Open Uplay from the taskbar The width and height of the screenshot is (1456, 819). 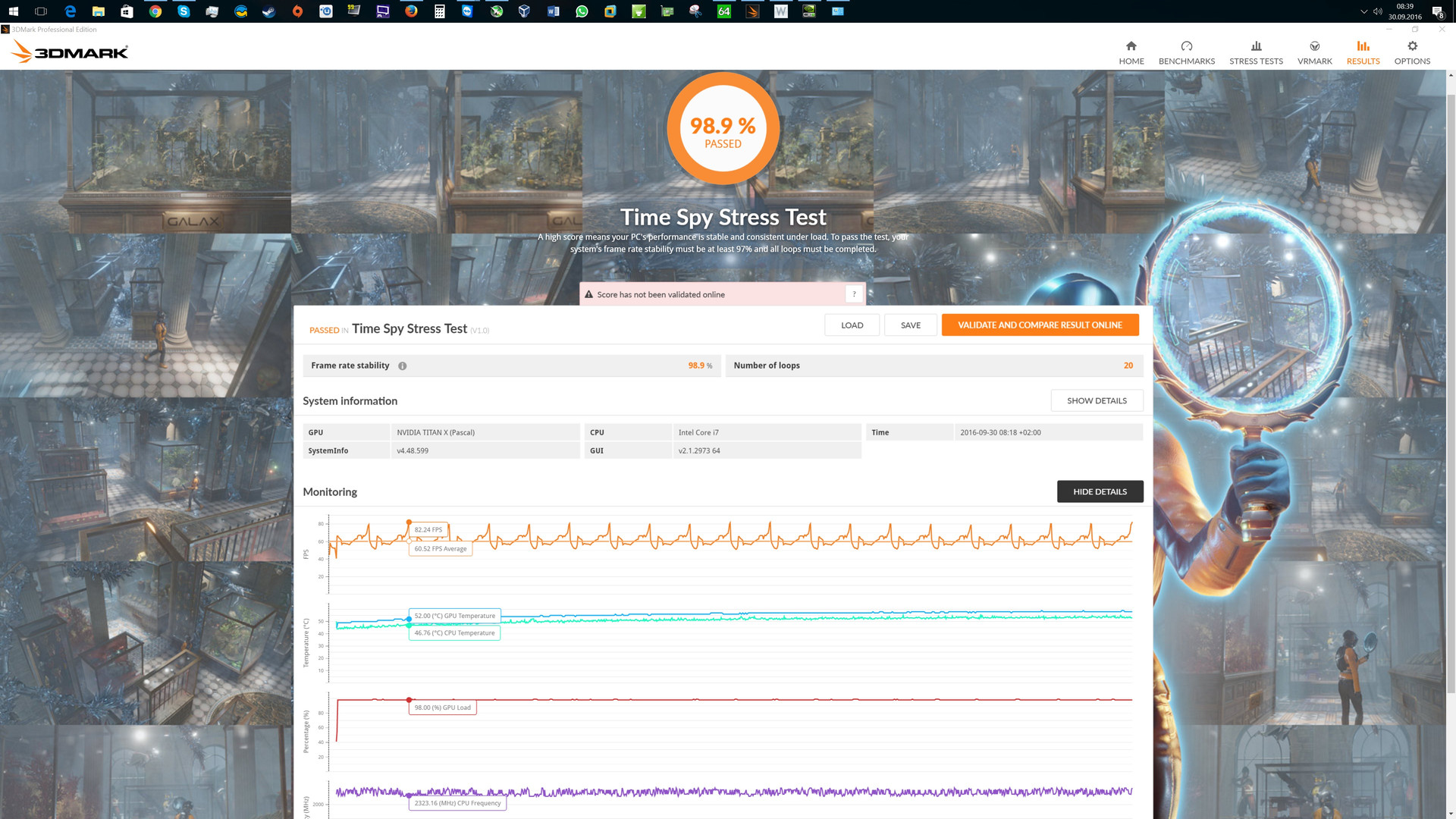[x=326, y=11]
